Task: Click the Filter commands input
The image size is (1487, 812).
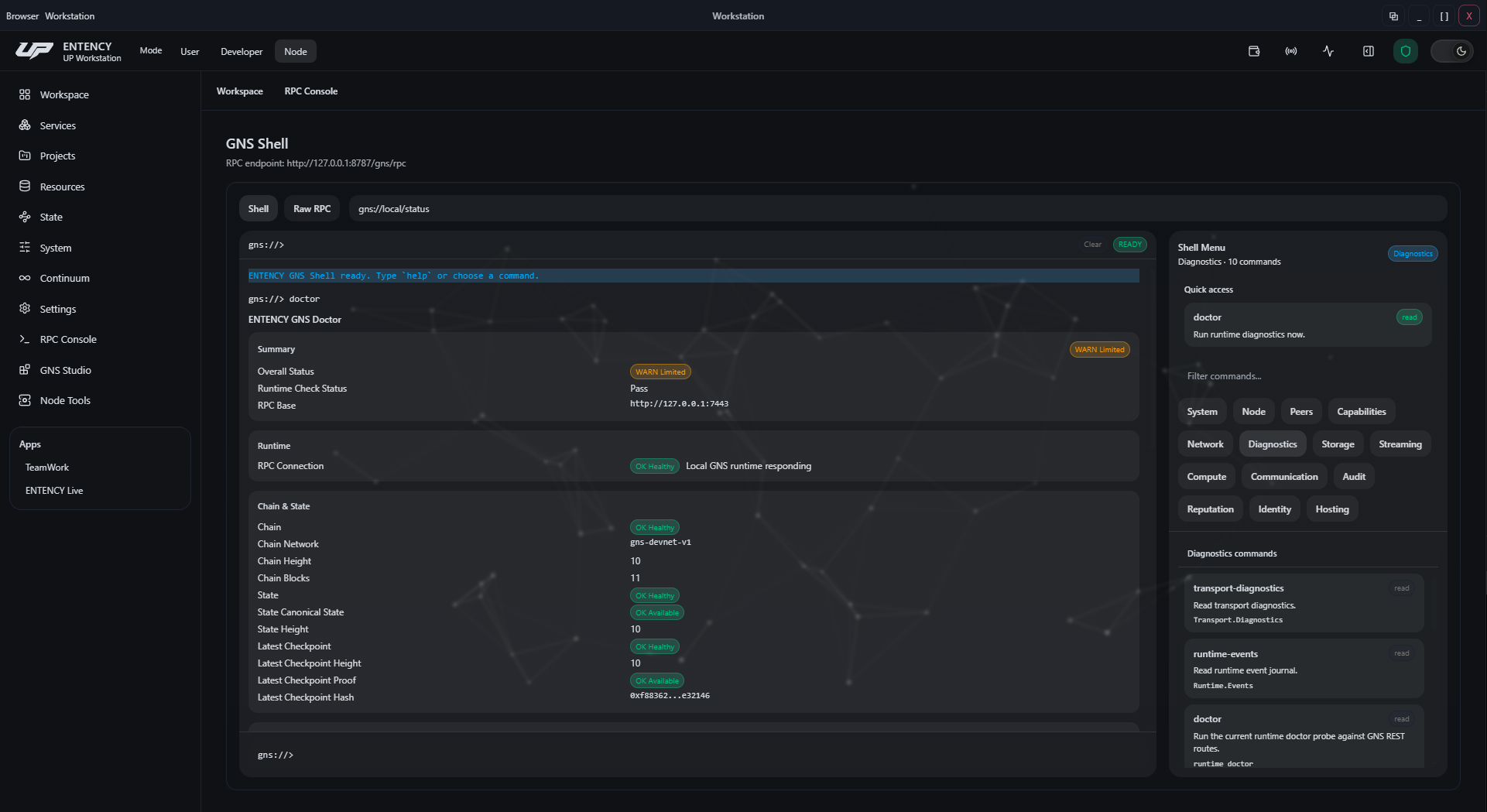Action: 1307,376
